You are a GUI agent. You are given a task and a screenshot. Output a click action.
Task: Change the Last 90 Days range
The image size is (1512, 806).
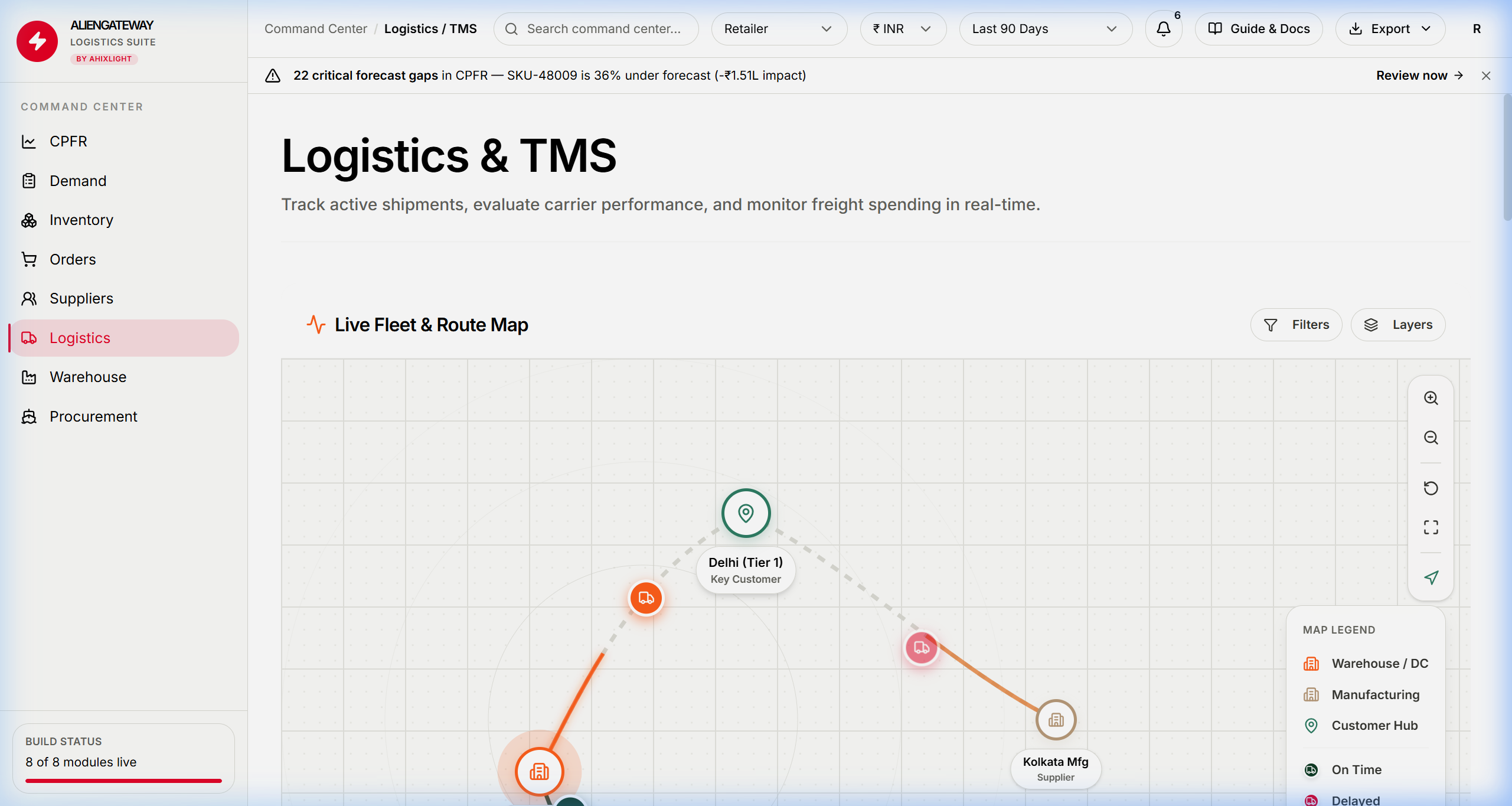coord(1045,29)
